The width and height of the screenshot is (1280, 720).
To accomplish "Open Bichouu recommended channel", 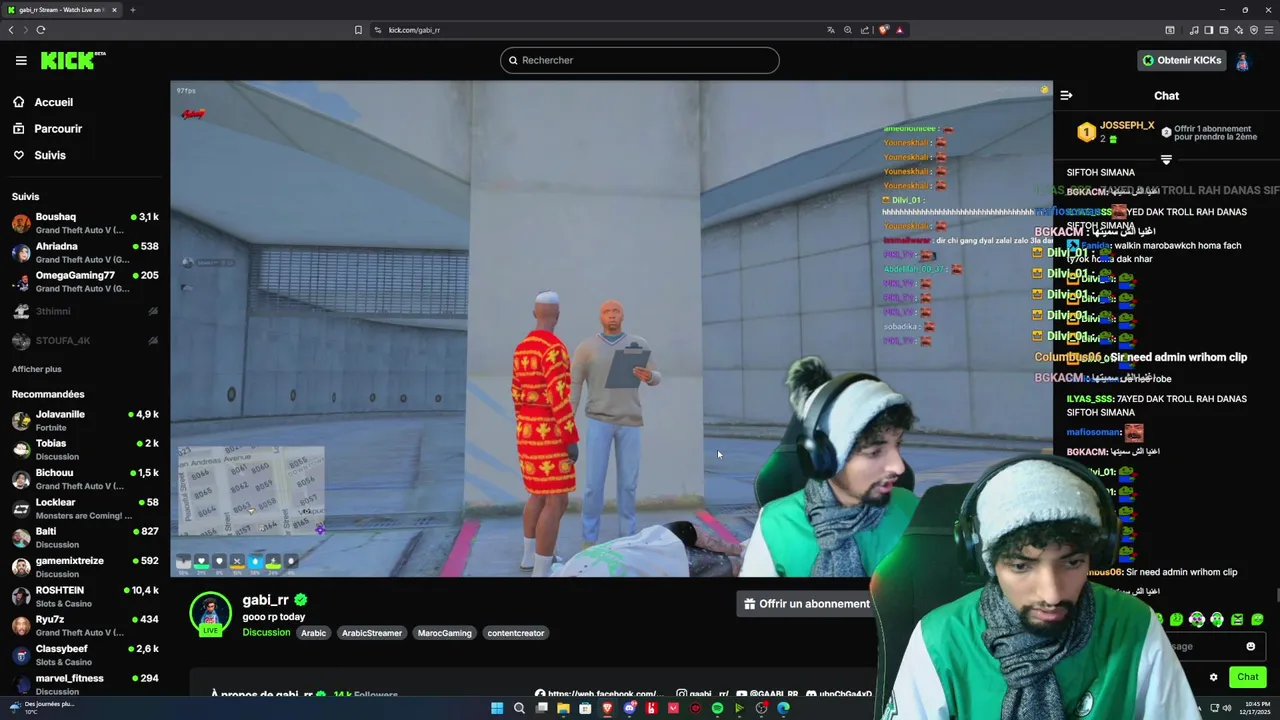I will click(x=85, y=479).
